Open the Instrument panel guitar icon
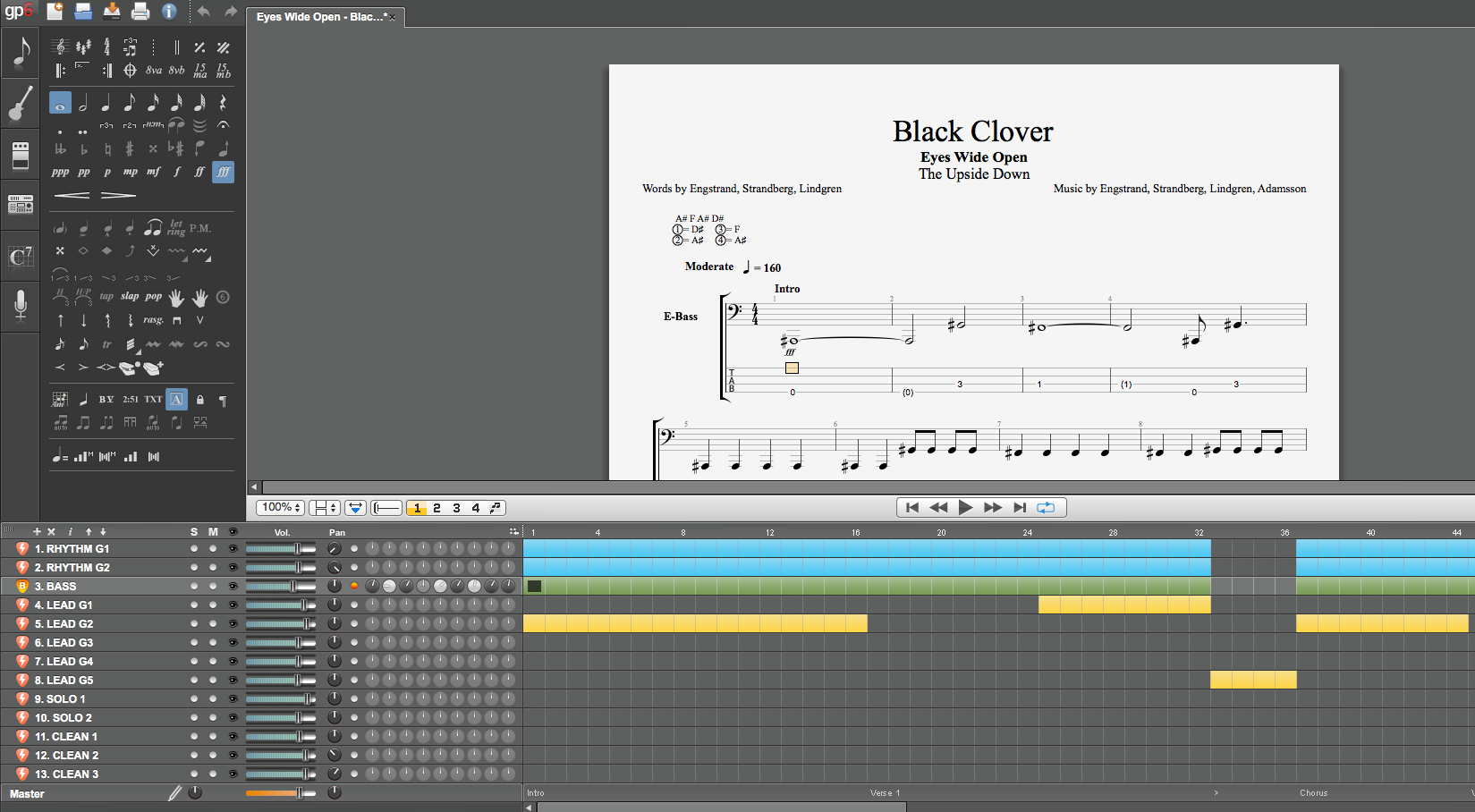The width and height of the screenshot is (1475, 812). click(x=21, y=103)
